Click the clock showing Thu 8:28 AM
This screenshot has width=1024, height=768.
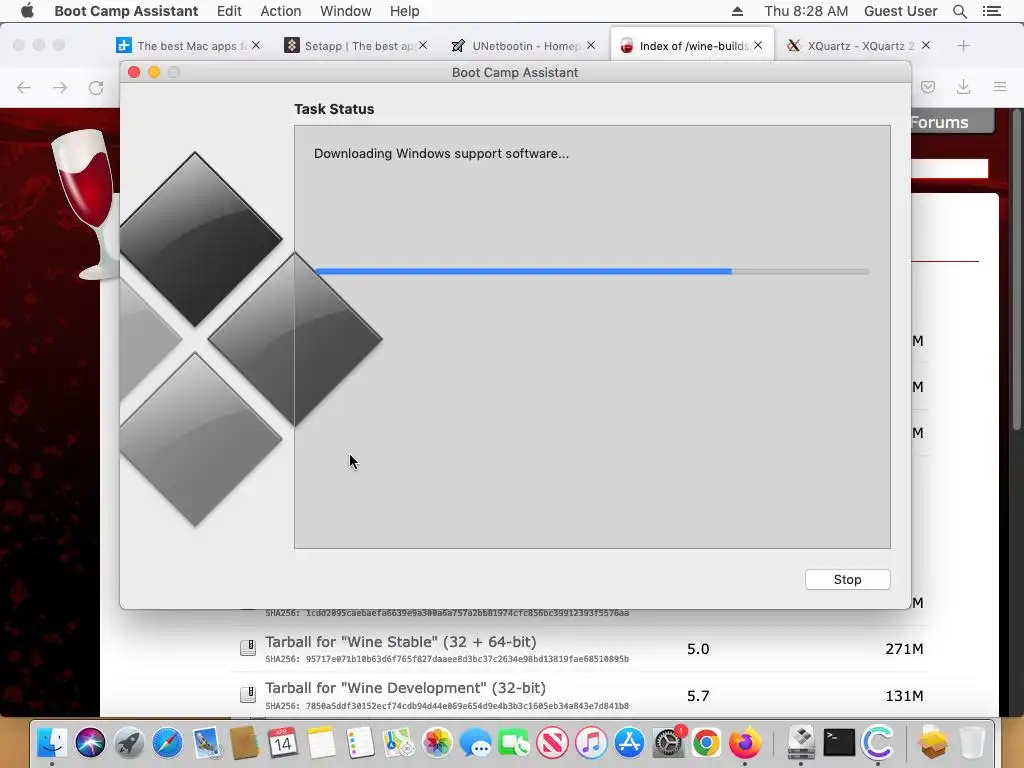tap(806, 11)
